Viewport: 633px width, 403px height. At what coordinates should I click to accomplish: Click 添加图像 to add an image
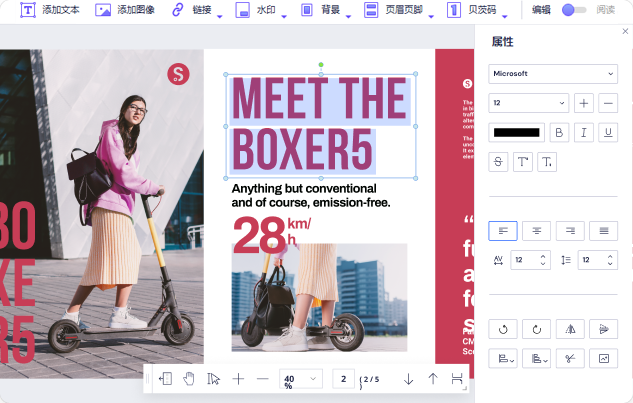125,10
